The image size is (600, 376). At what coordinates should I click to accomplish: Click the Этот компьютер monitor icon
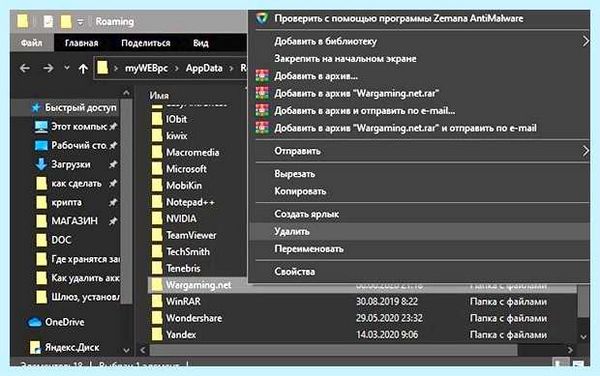41,127
